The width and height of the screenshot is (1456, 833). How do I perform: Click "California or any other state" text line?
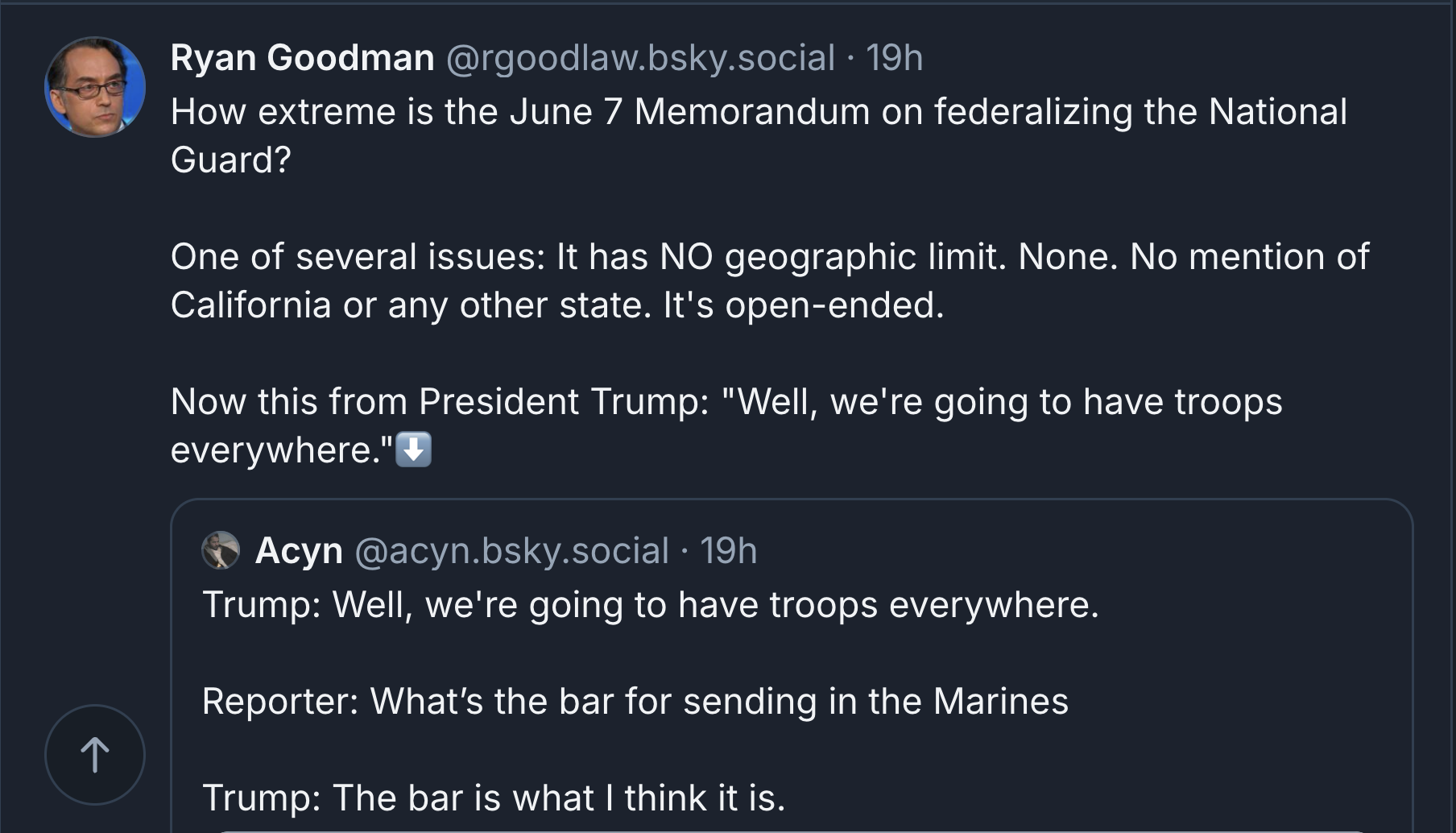click(556, 305)
